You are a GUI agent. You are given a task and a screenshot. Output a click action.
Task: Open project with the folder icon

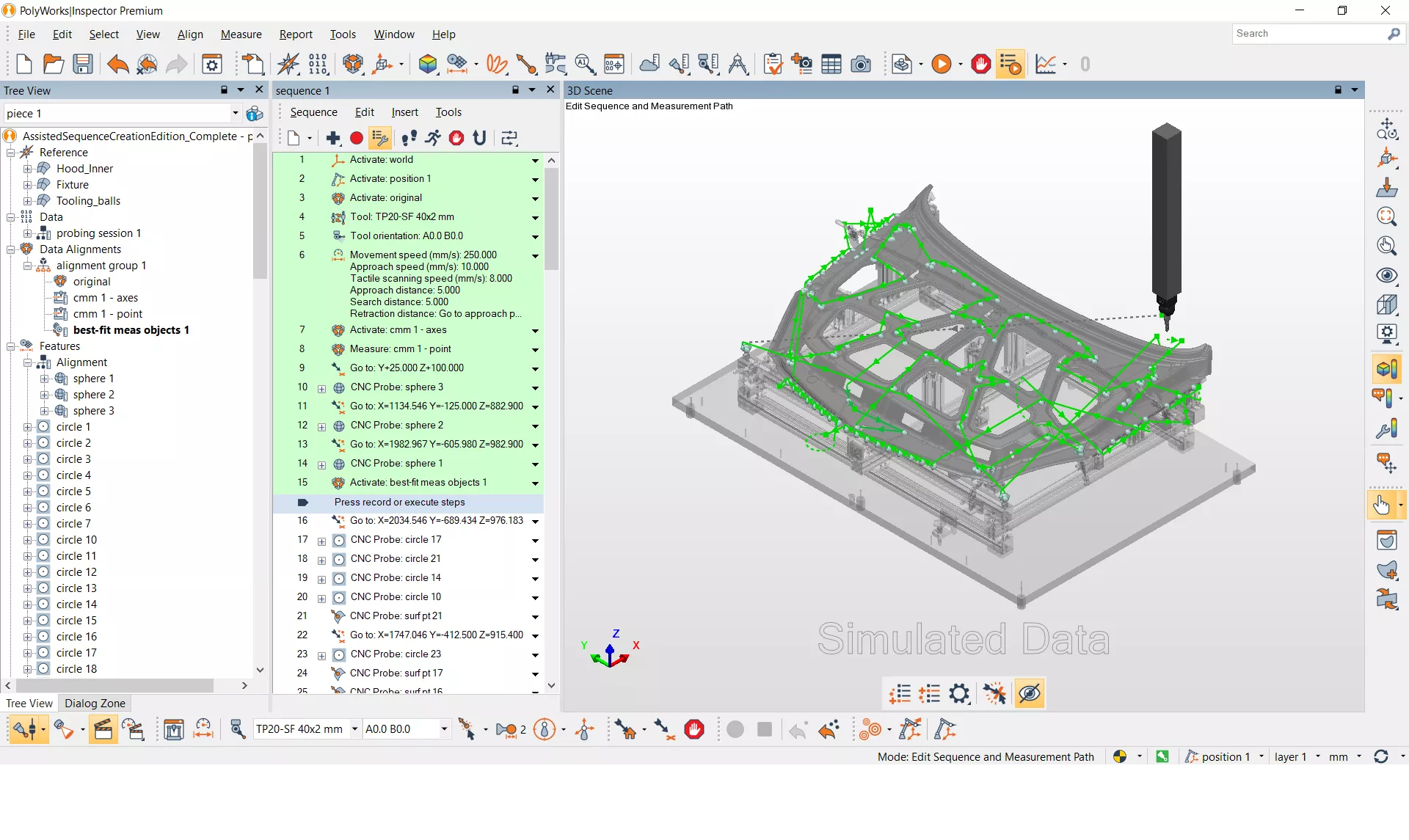tap(53, 65)
